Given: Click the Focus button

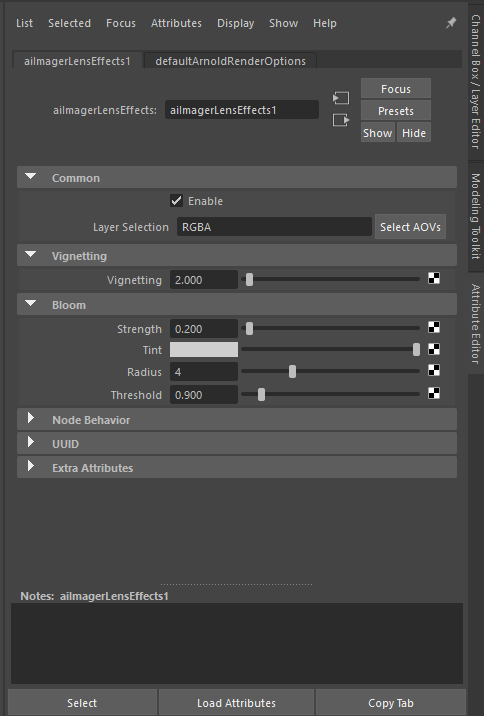Looking at the screenshot, I should point(396,89).
